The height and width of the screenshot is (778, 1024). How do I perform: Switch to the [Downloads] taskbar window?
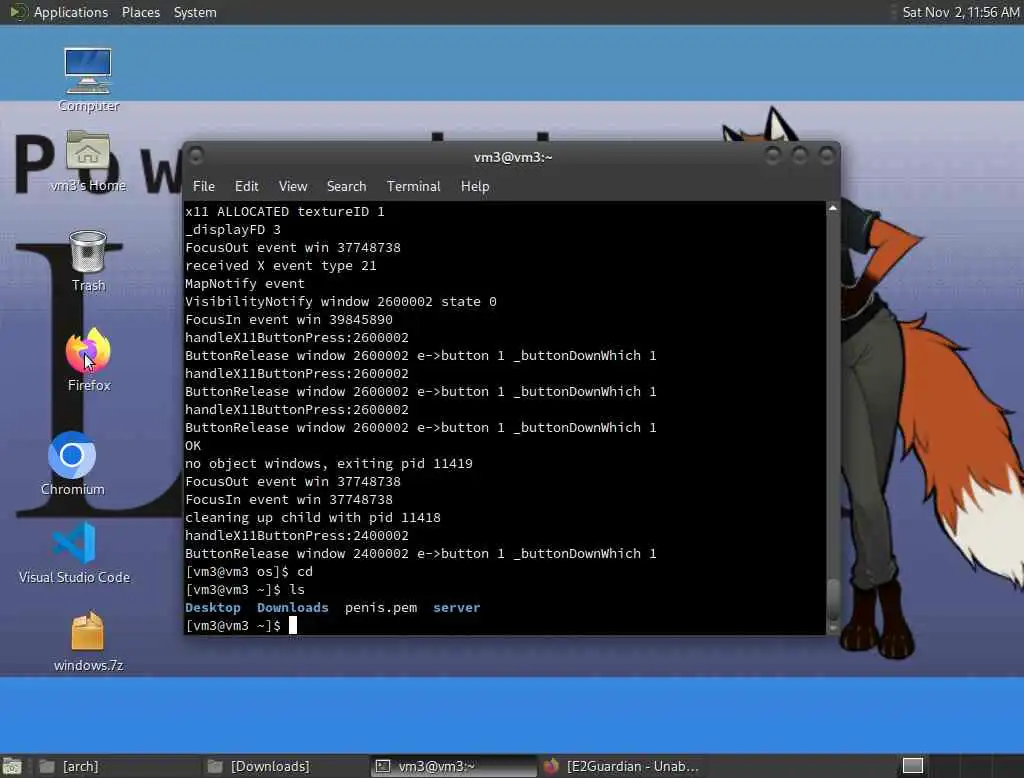point(286,766)
